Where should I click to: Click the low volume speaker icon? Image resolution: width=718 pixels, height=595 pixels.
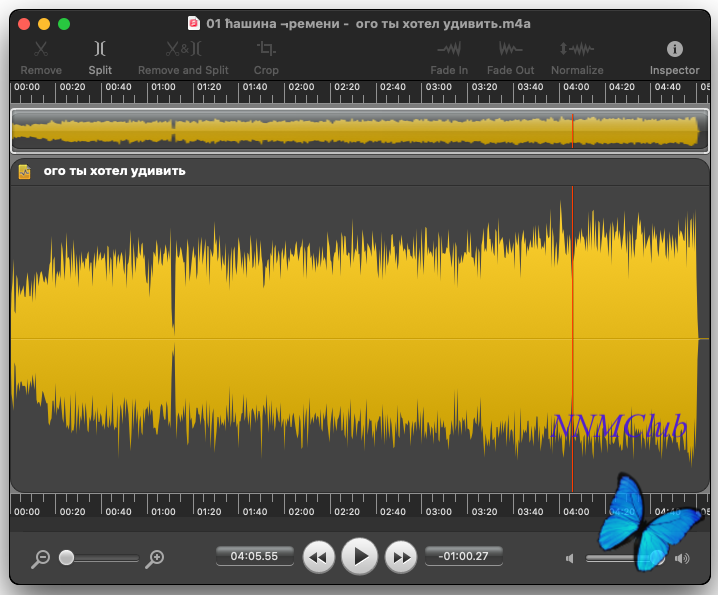570,558
